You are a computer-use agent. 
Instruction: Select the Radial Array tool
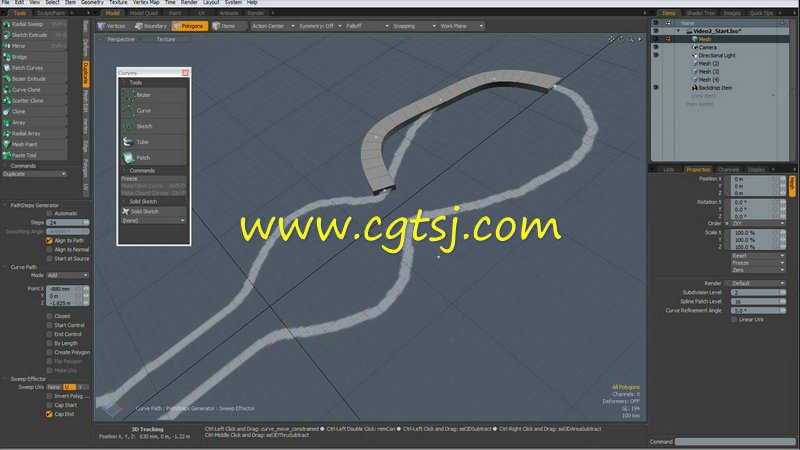coord(34,134)
